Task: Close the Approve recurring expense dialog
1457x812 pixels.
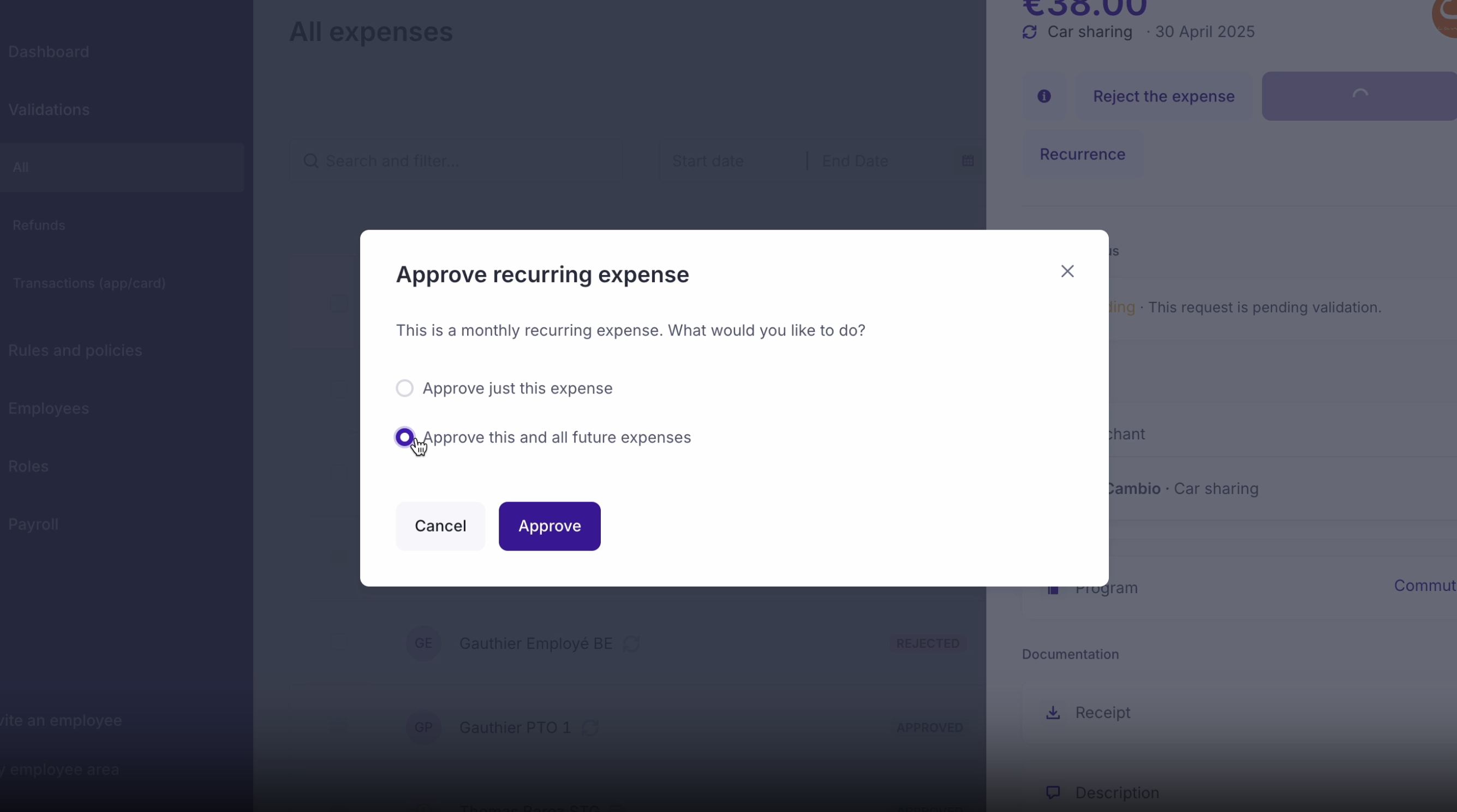Action: (1067, 271)
